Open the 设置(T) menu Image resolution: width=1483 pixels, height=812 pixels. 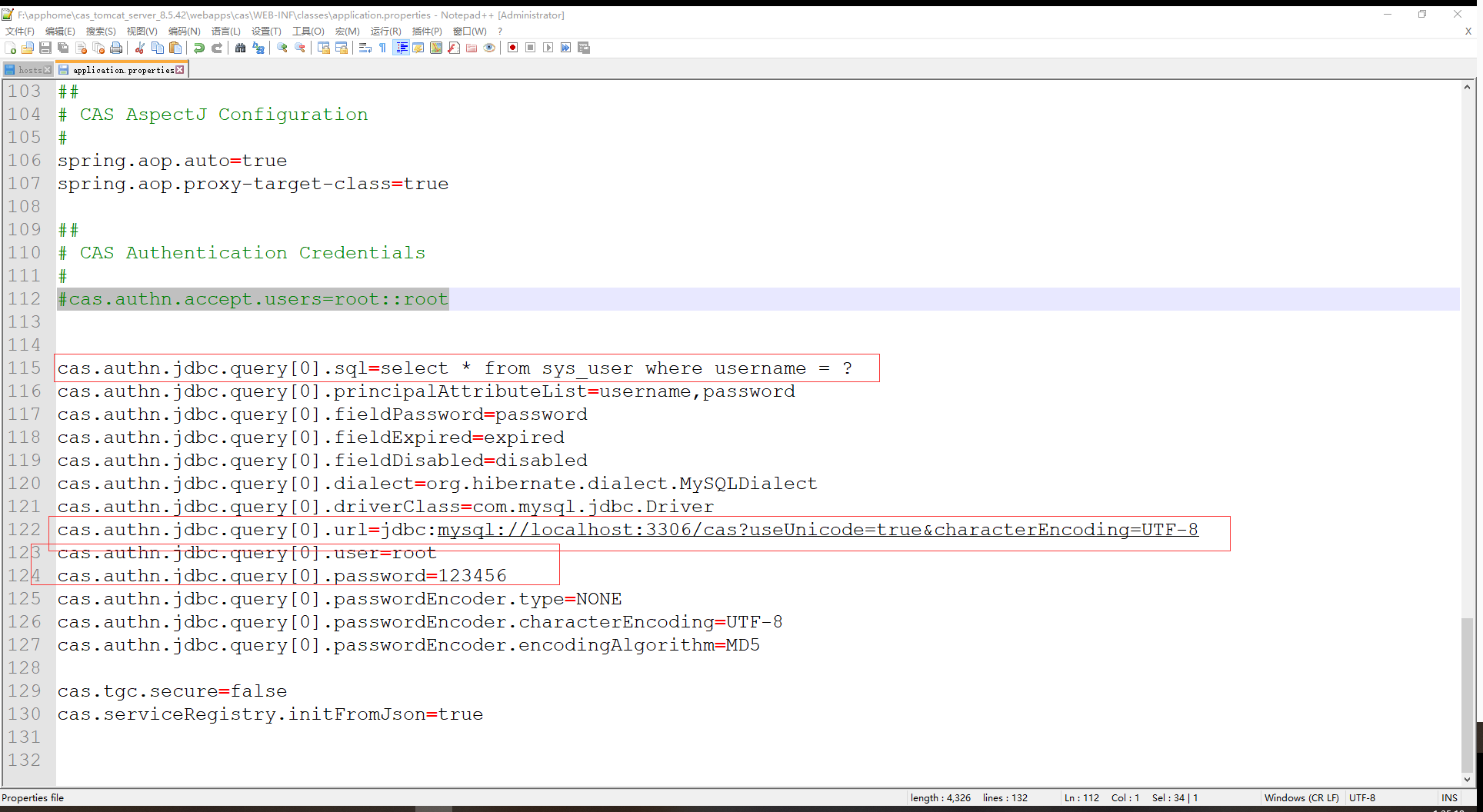pyautogui.click(x=266, y=31)
